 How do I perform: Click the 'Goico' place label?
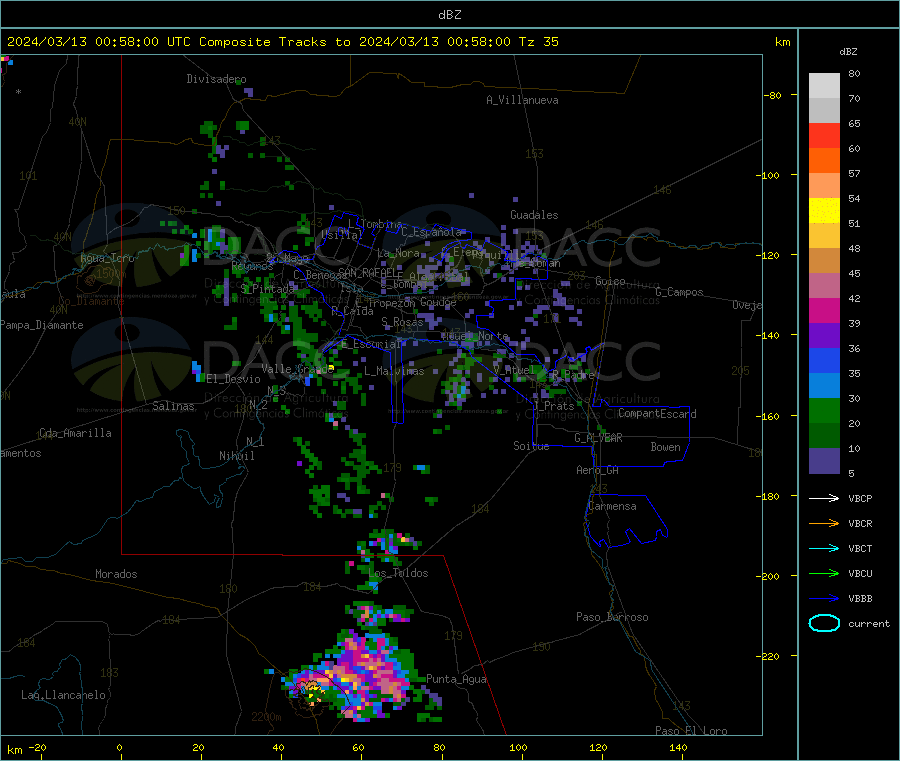610,281
